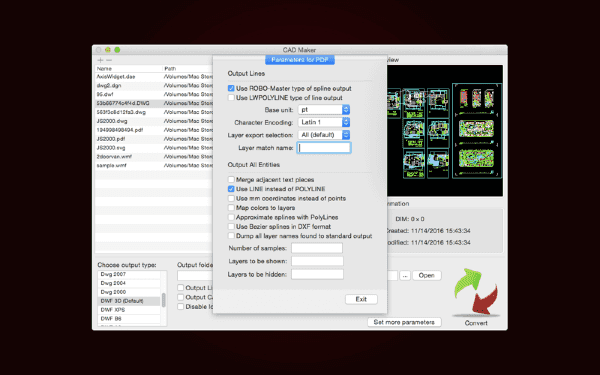Click the Convert arrows icon
Image resolution: width=600 pixels, height=375 pixels.
476,292
